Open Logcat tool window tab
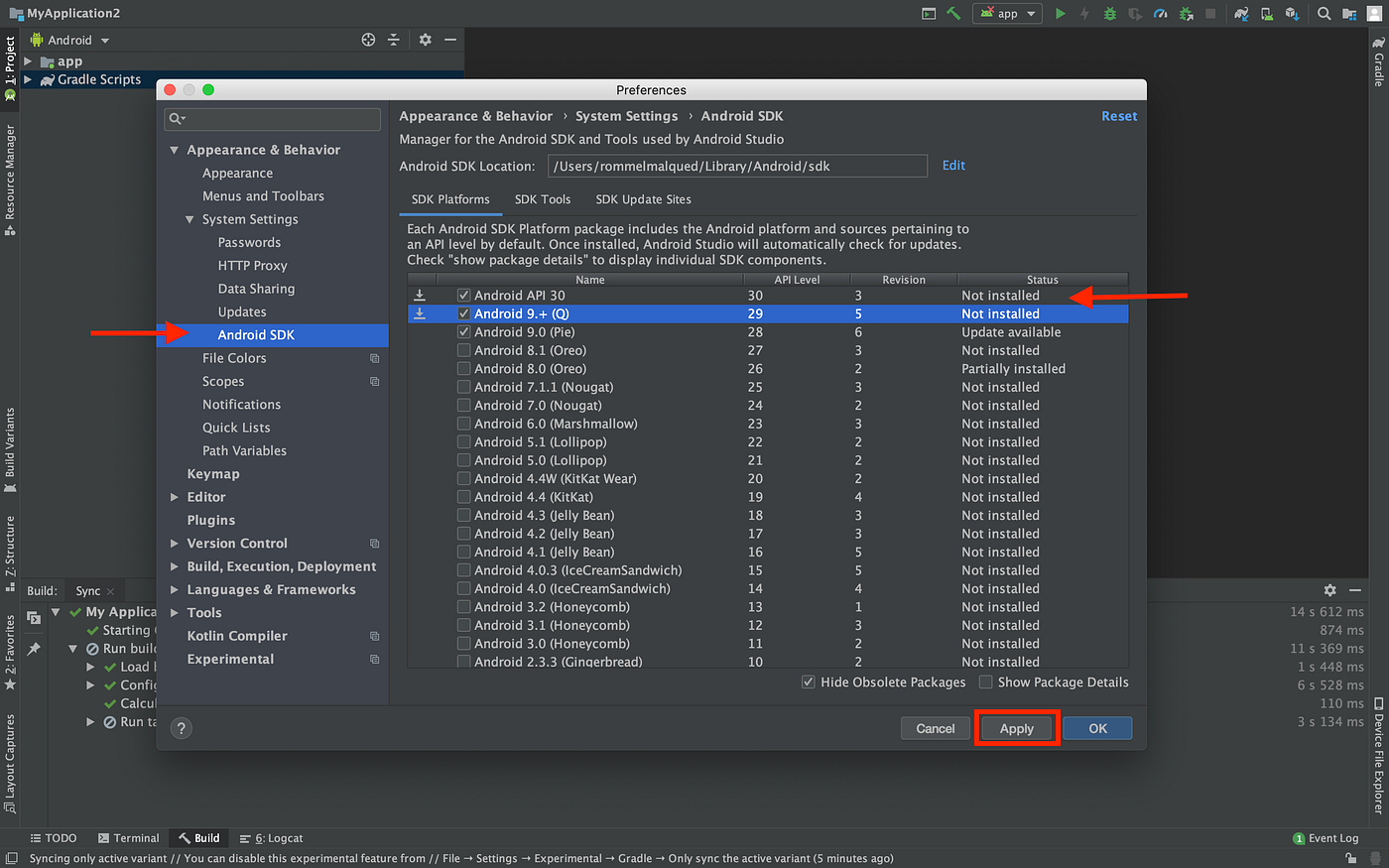Screen dimensions: 1389x868 coord(272,838)
